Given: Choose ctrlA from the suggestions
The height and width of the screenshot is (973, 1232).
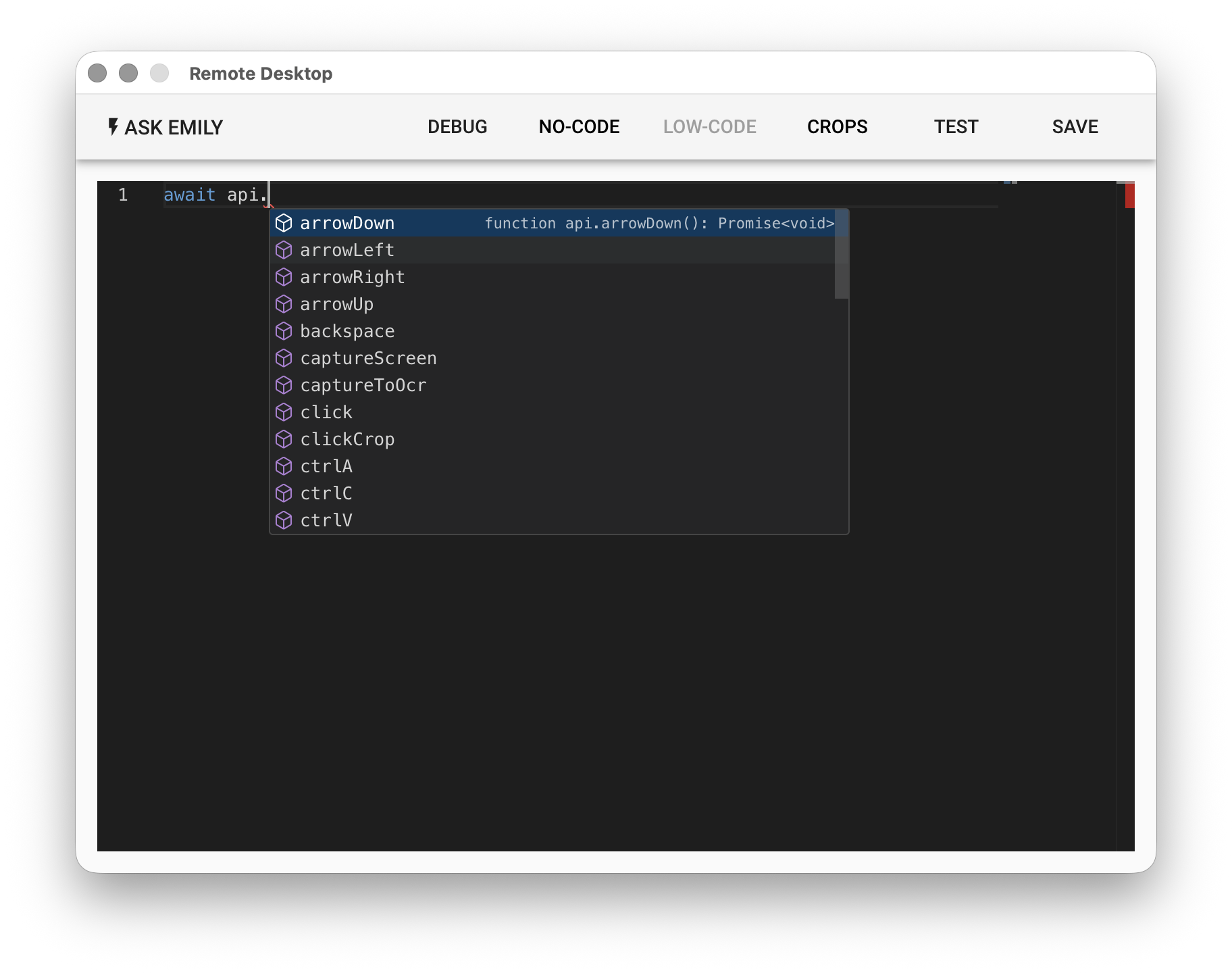Looking at the screenshot, I should 559,466.
